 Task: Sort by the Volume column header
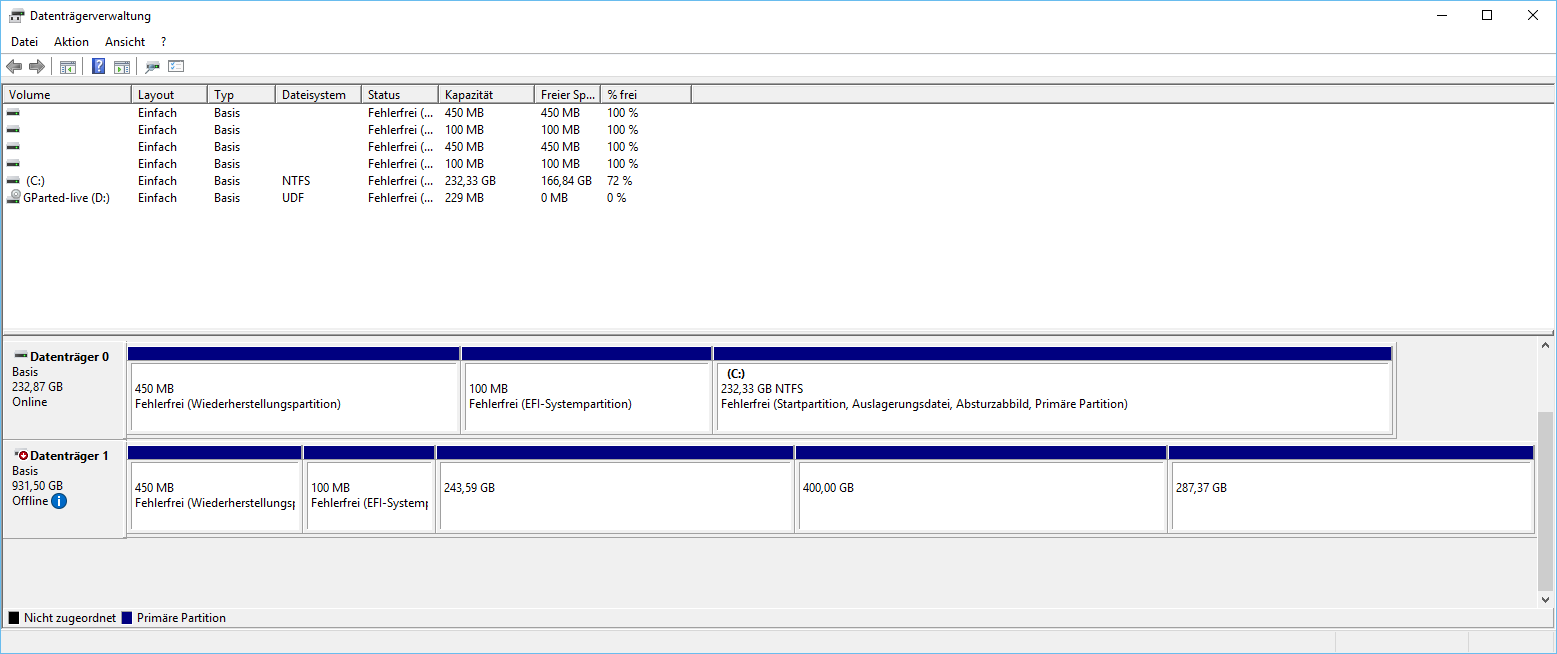click(67, 95)
